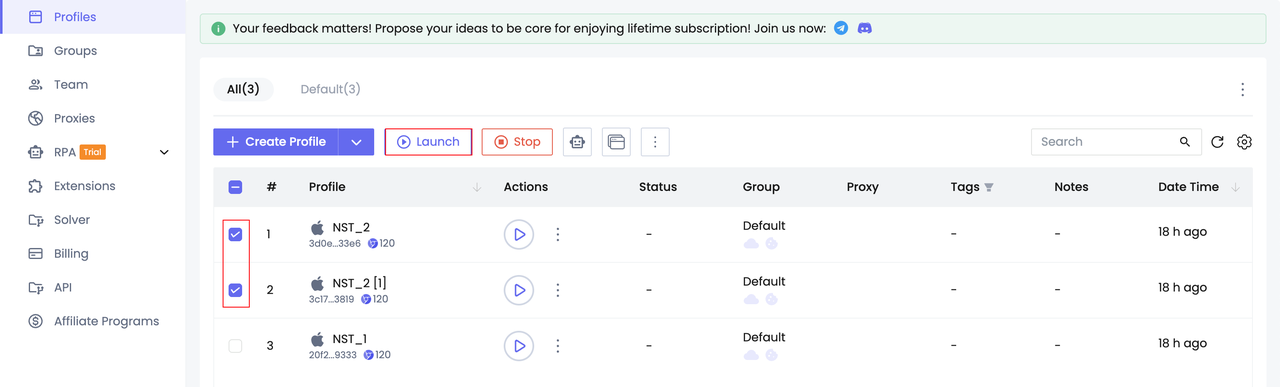The image size is (1280, 387).
Task: Click the Billing card icon
Action: tap(36, 254)
